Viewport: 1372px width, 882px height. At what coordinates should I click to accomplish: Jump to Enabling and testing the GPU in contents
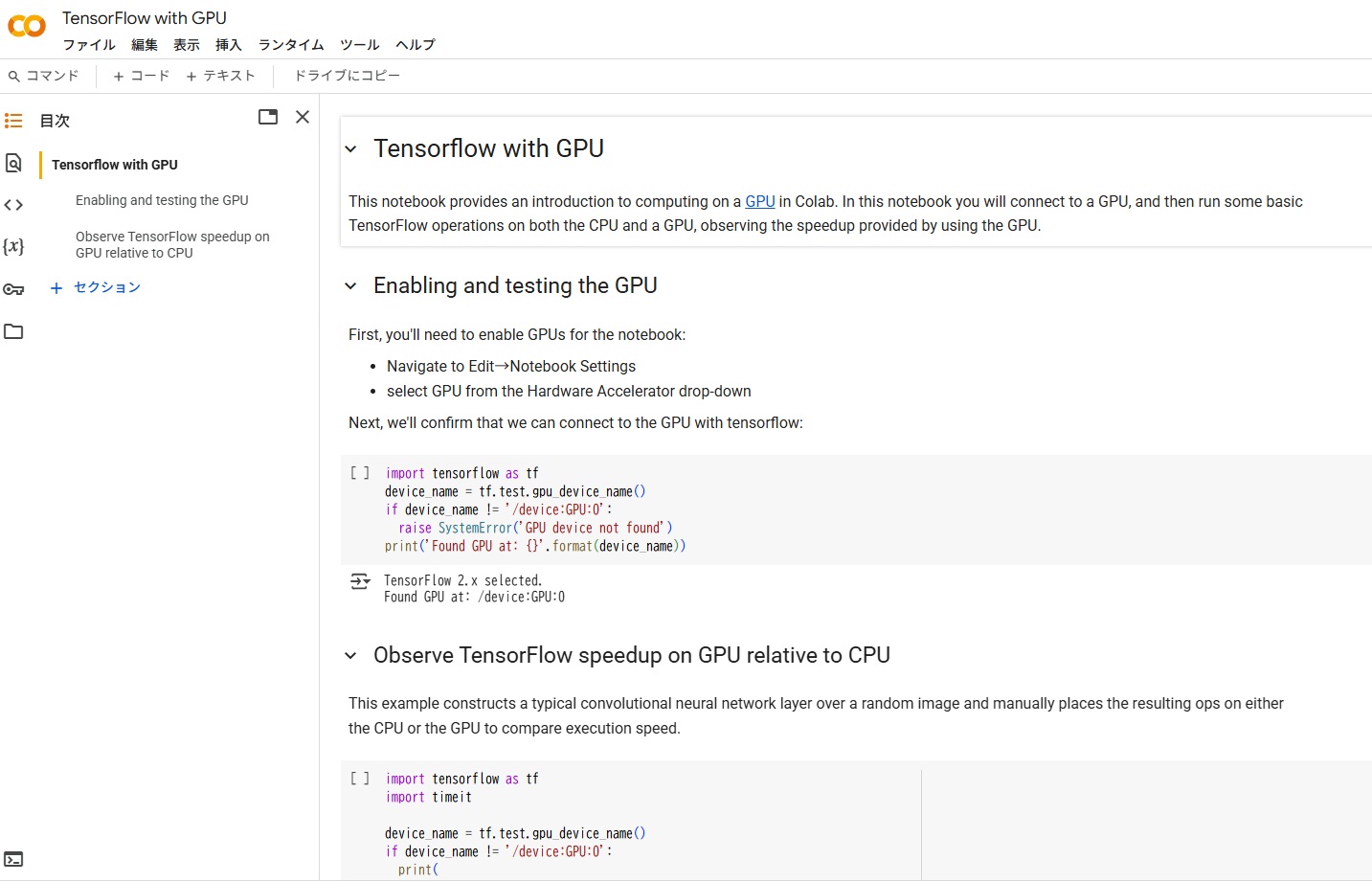pyautogui.click(x=162, y=200)
